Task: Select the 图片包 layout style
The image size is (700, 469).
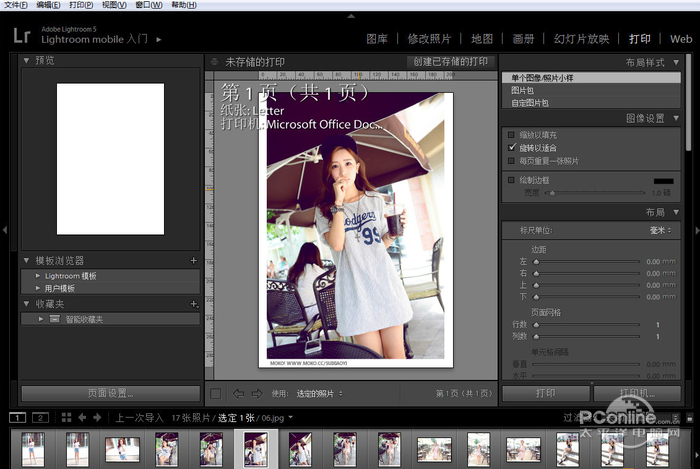Action: [522, 90]
